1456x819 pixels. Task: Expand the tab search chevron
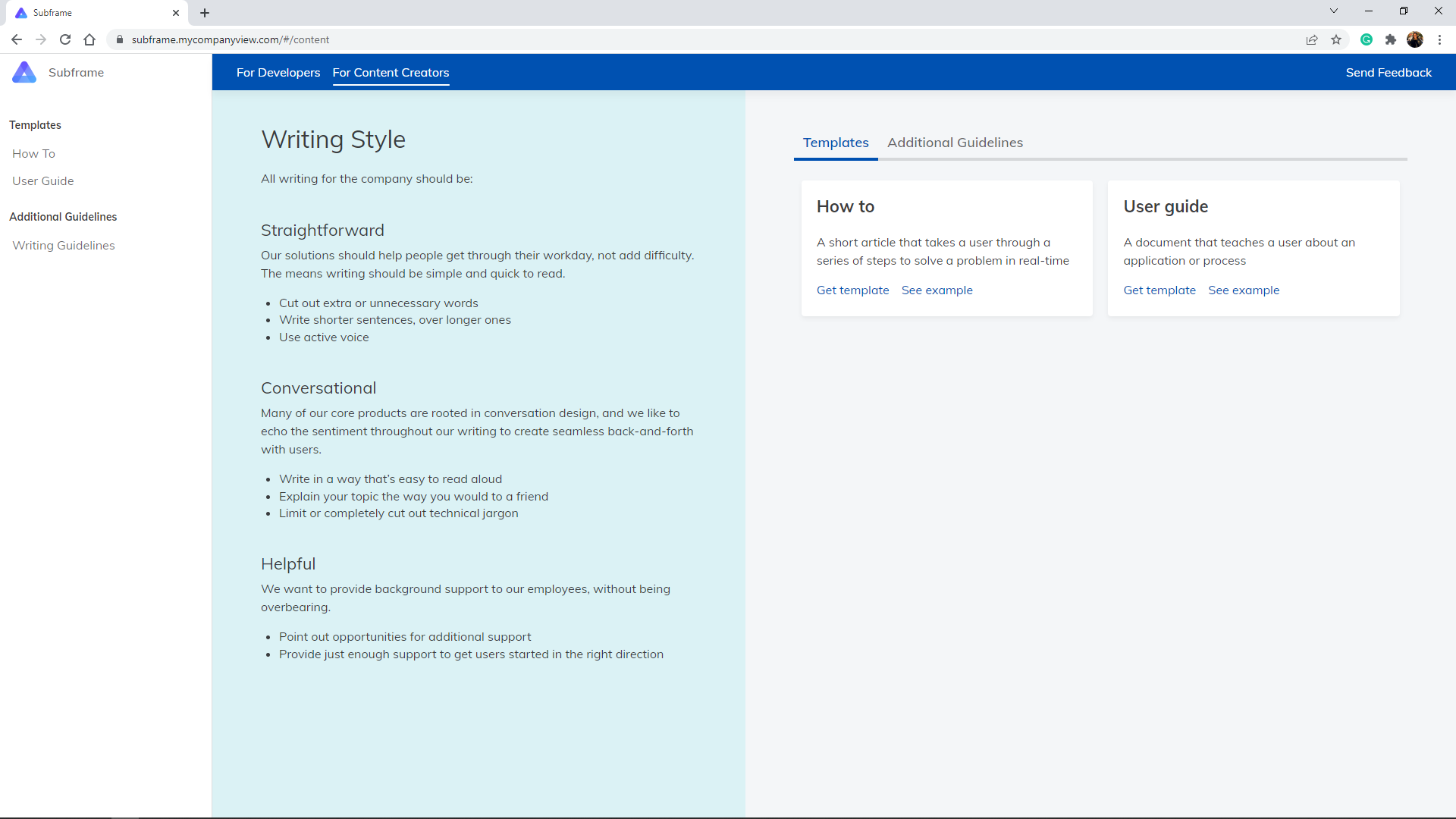click(x=1334, y=11)
